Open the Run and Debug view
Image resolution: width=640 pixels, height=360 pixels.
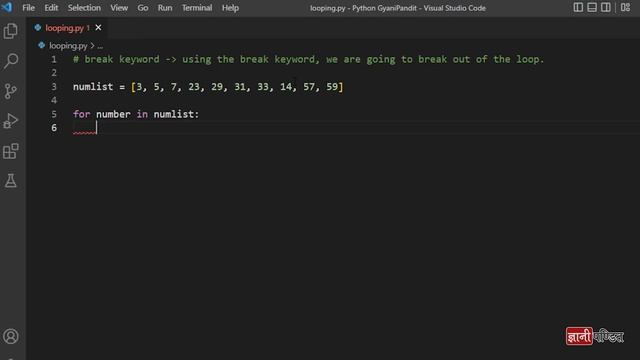tap(11, 121)
